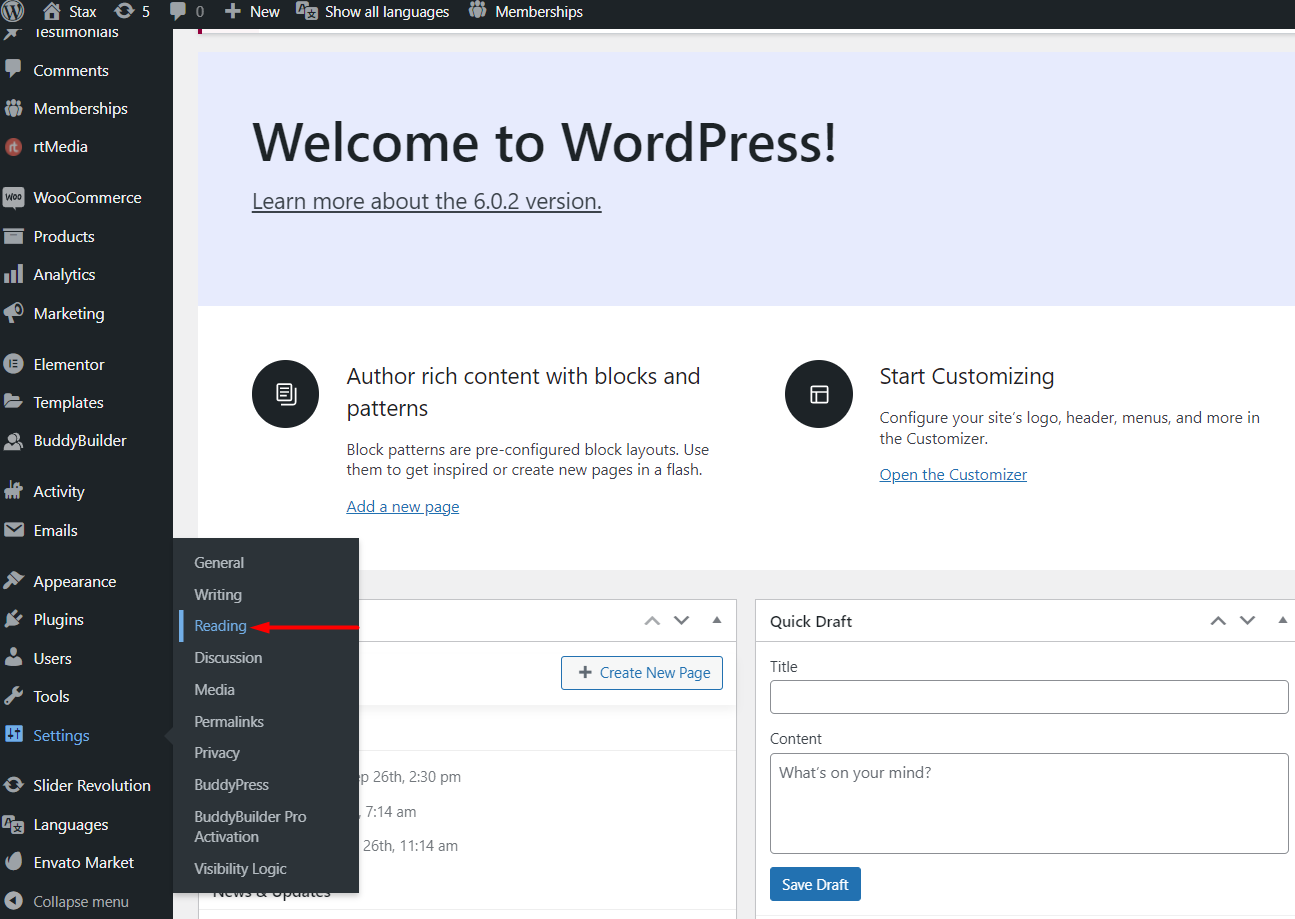This screenshot has width=1295, height=919.
Task: Click the WordPress logo in the admin bar
Action: 12,12
